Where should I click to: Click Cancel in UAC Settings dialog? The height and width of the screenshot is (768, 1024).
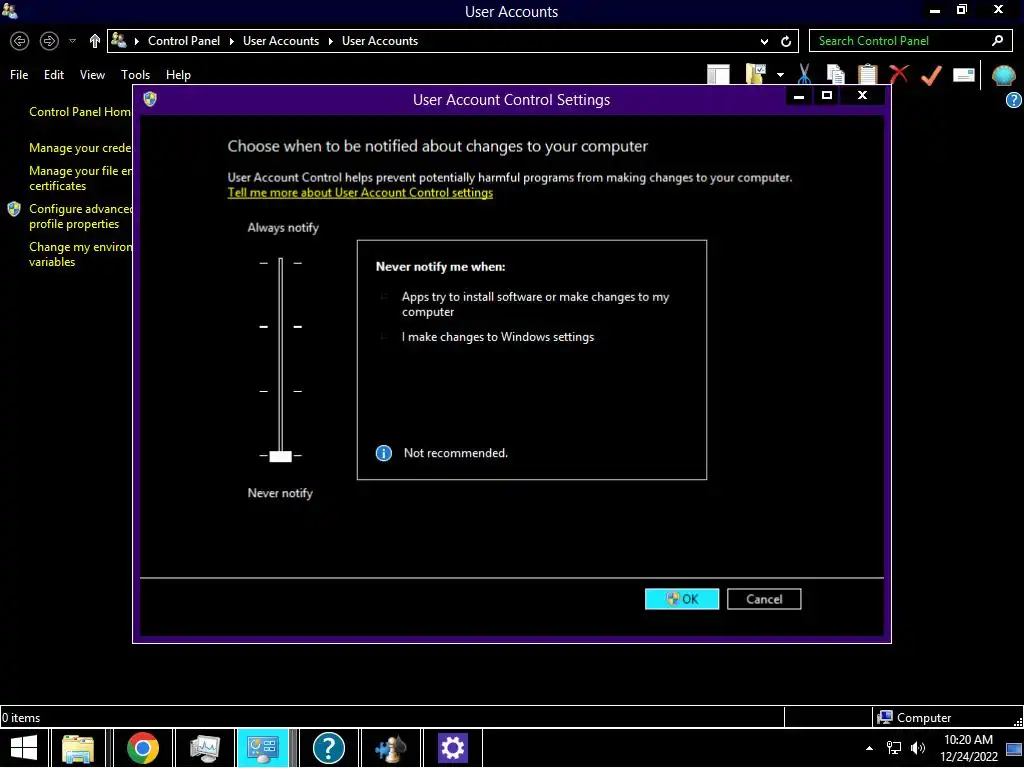pyautogui.click(x=764, y=599)
